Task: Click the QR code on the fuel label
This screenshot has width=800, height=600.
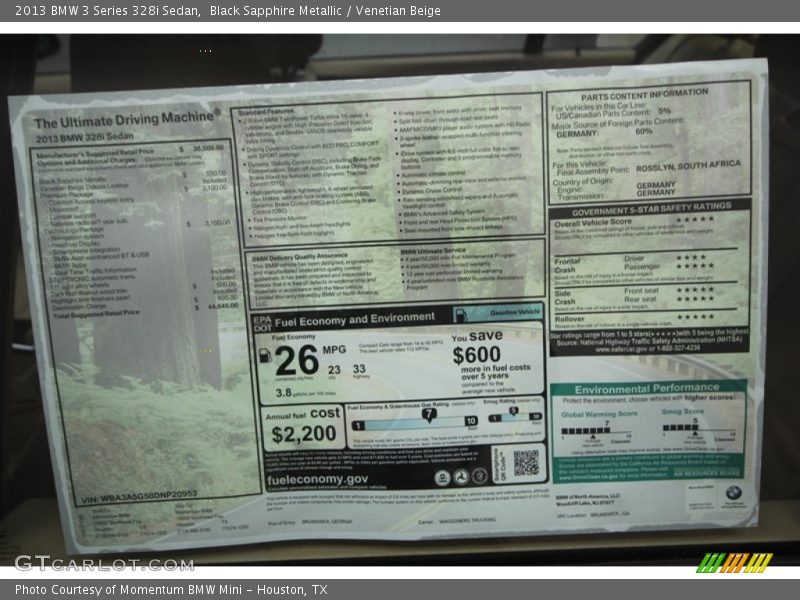Action: pos(525,462)
